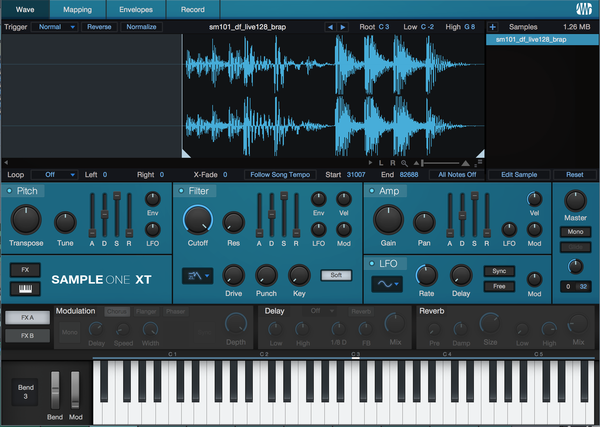Click the Amp Pan knob

[424, 222]
